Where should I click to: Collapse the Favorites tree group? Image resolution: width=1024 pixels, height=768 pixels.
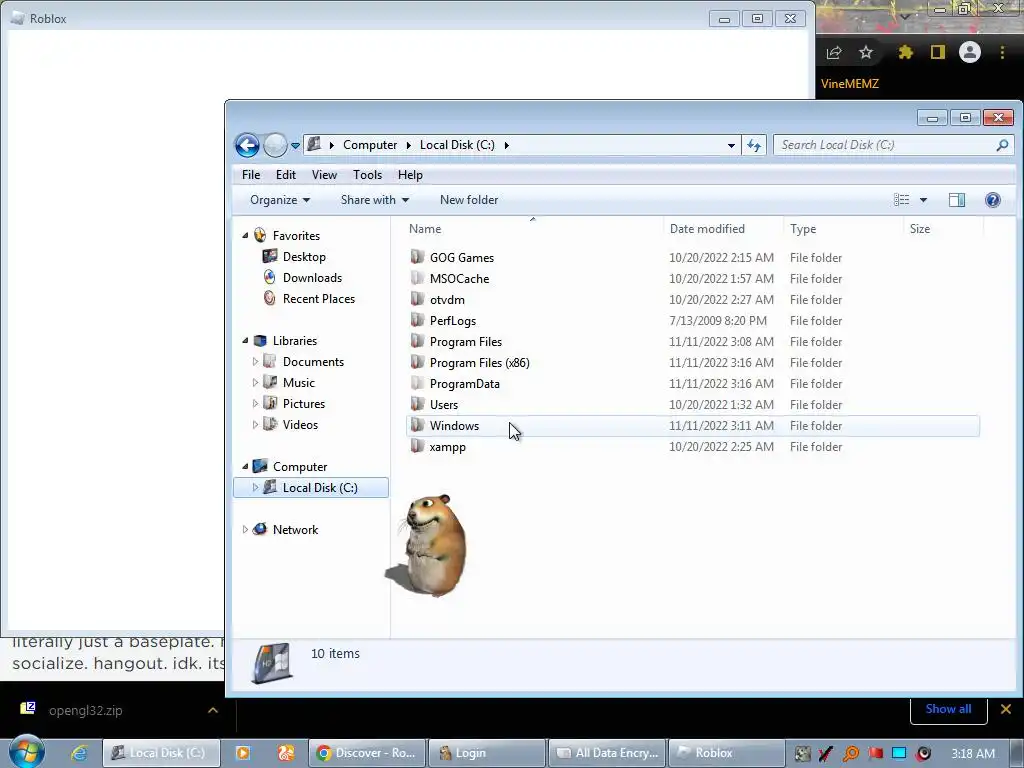(246, 236)
